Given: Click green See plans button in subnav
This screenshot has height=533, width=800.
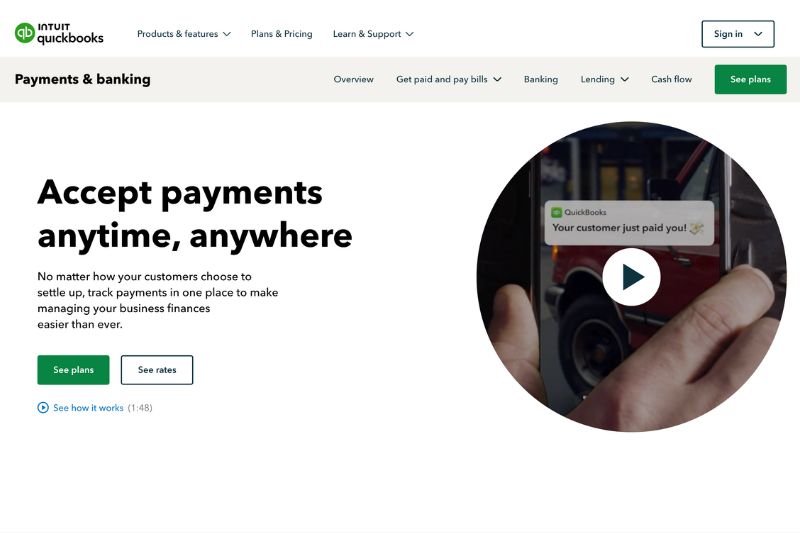Looking at the screenshot, I should [x=751, y=80].
